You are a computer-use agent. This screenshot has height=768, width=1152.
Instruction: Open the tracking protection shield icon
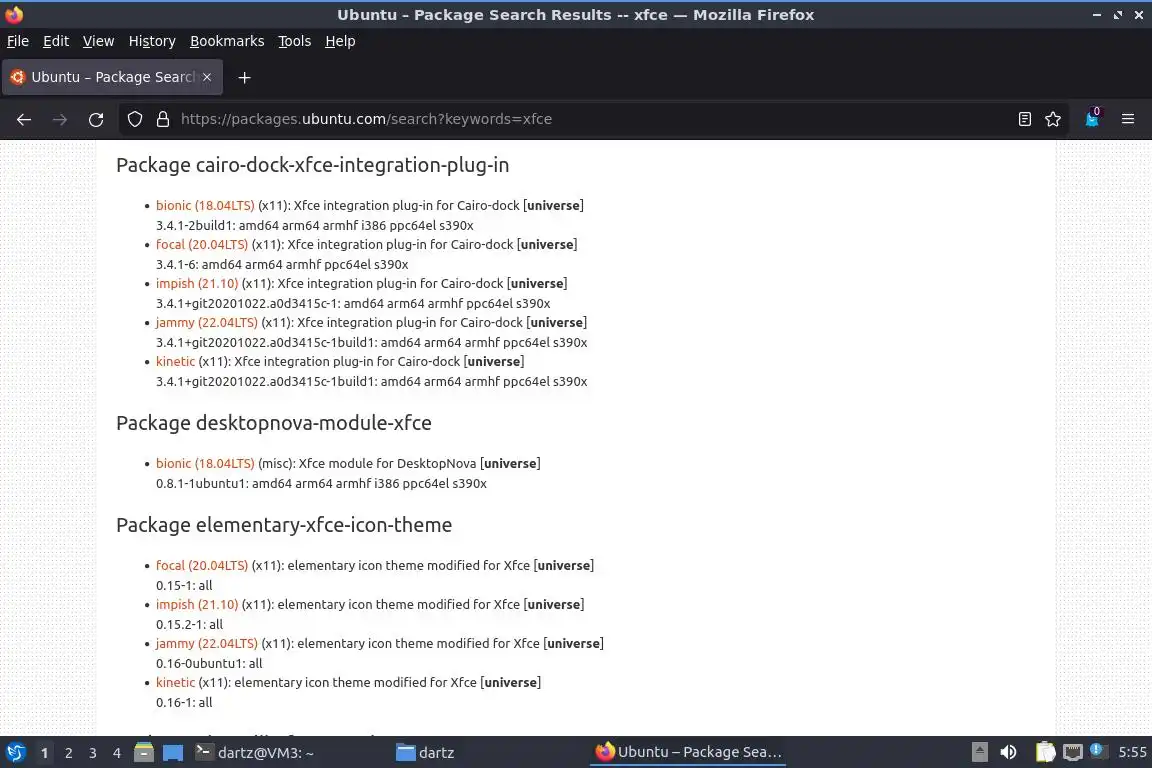click(134, 119)
